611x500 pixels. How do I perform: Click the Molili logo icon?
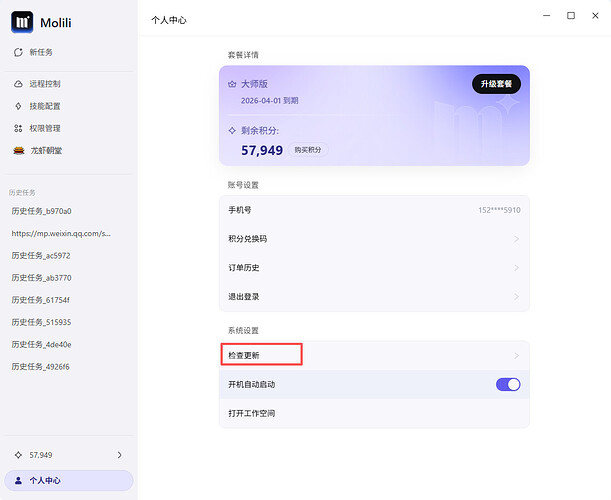coord(22,22)
